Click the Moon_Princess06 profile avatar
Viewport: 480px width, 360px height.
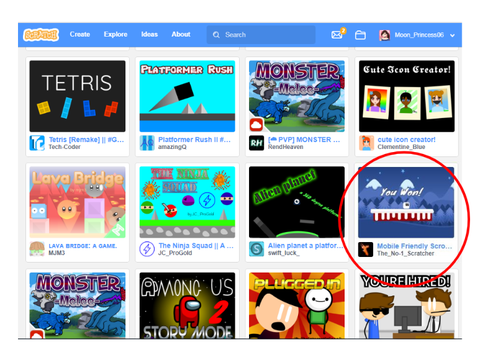coord(384,35)
